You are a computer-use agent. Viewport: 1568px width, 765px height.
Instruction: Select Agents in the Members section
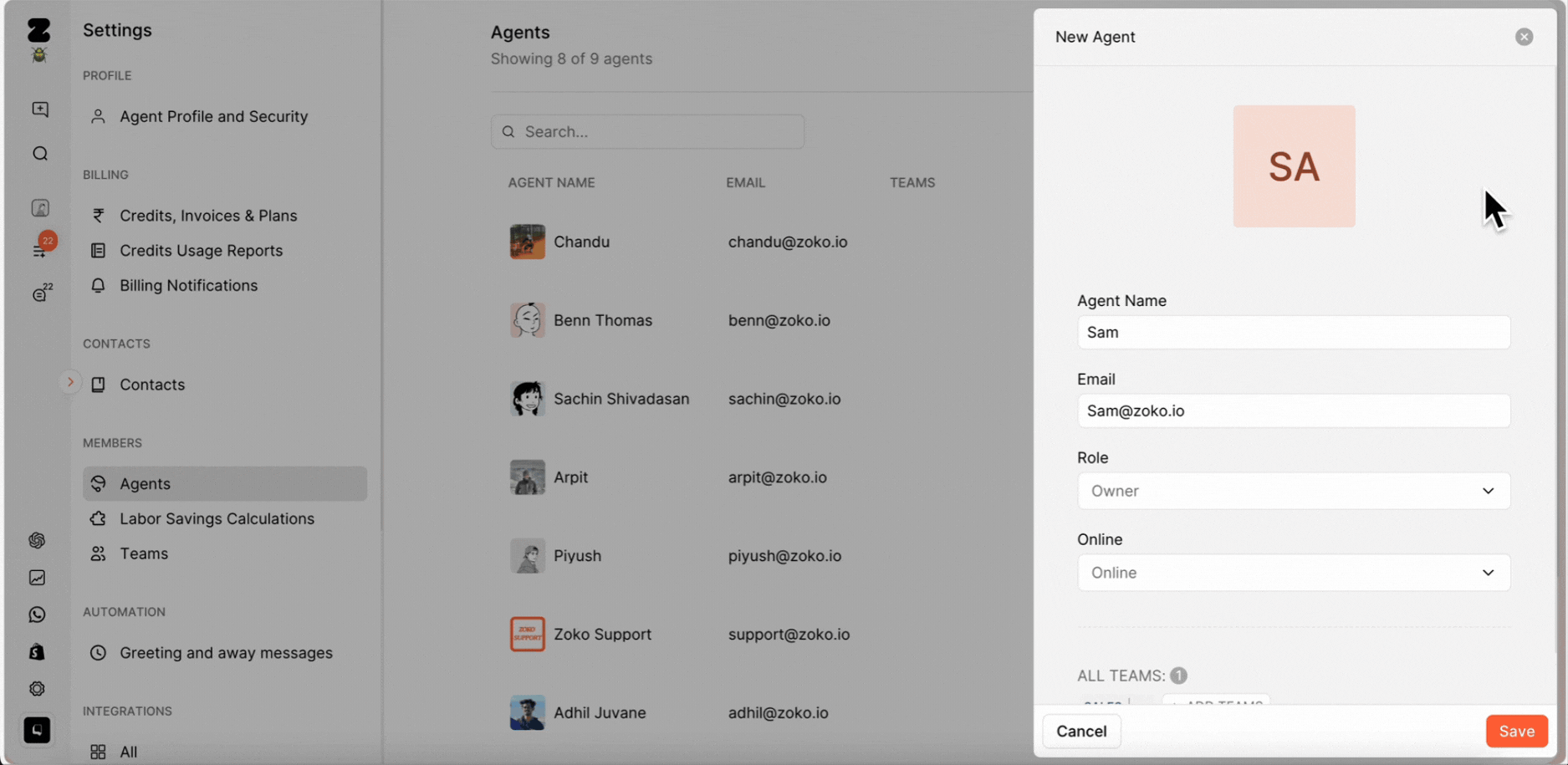tap(225, 483)
